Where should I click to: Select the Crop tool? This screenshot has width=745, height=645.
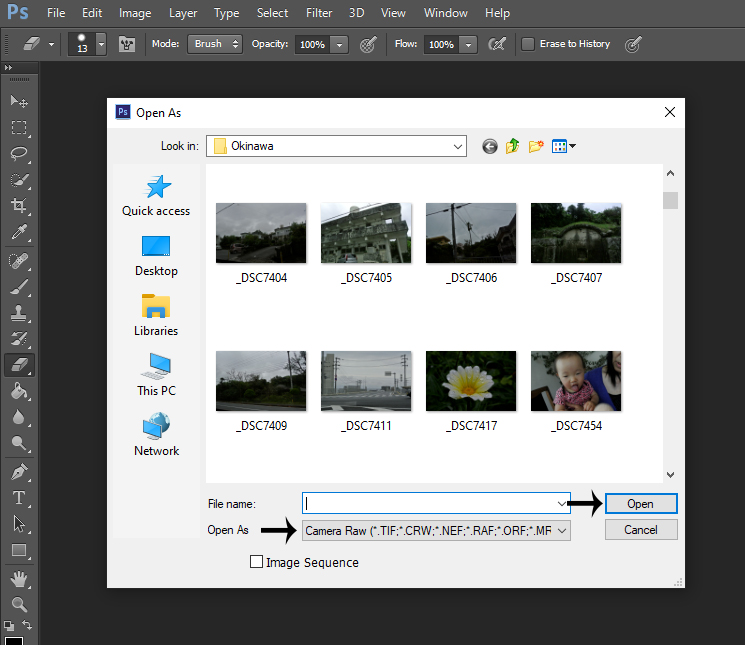18,206
